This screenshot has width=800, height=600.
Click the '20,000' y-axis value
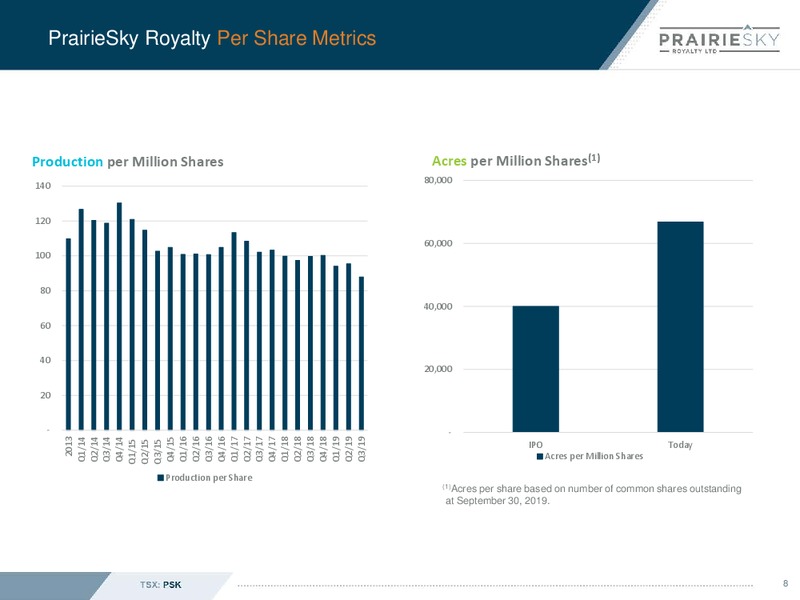point(438,369)
